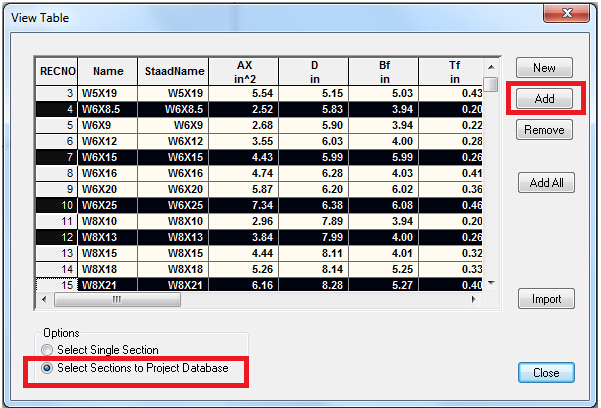The height and width of the screenshot is (408, 601).
Task: Click the Add button
Action: pos(545,99)
